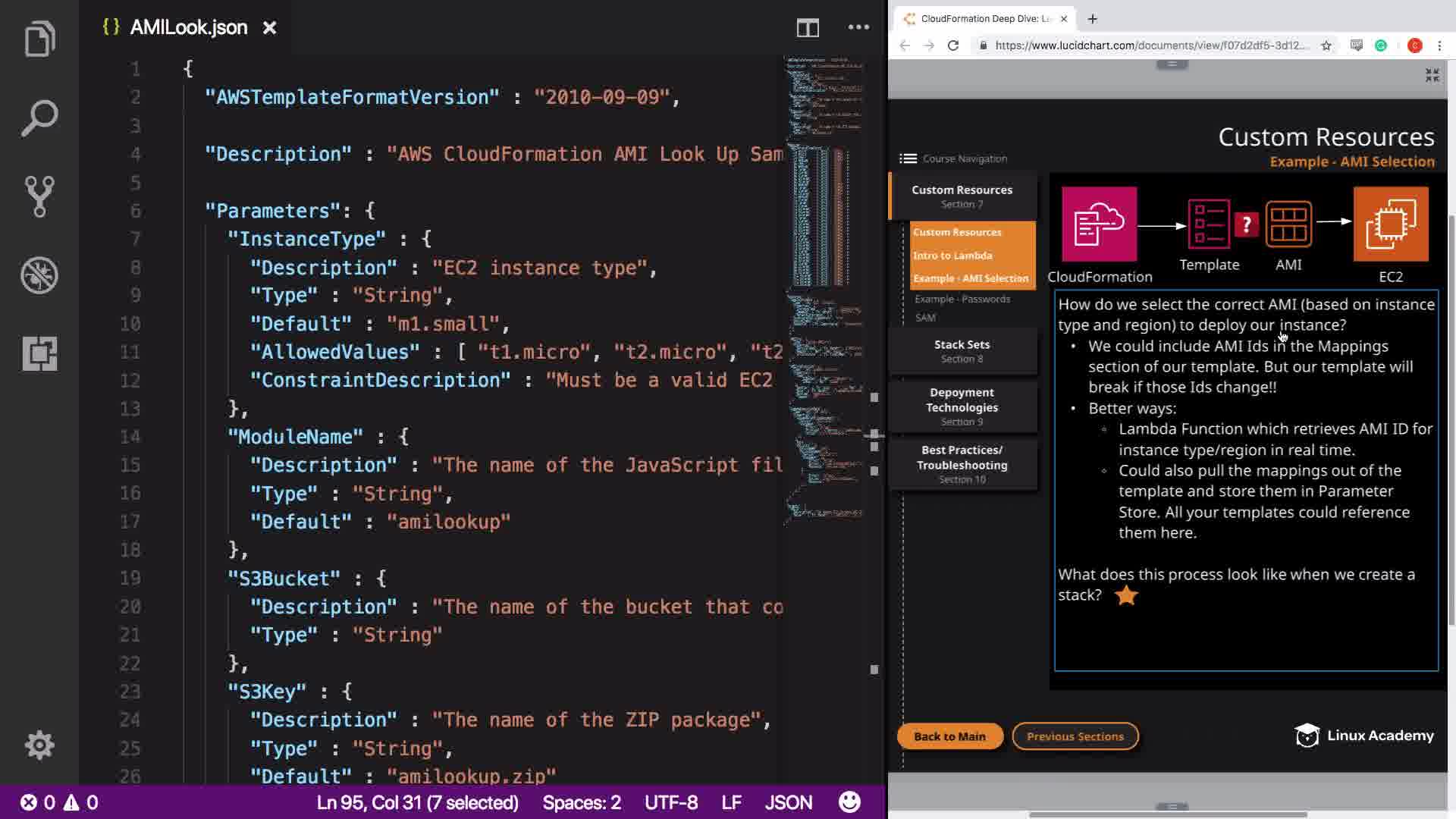Viewport: 1456px width, 819px height.
Task: Click the Previous Sections button
Action: tap(1075, 736)
